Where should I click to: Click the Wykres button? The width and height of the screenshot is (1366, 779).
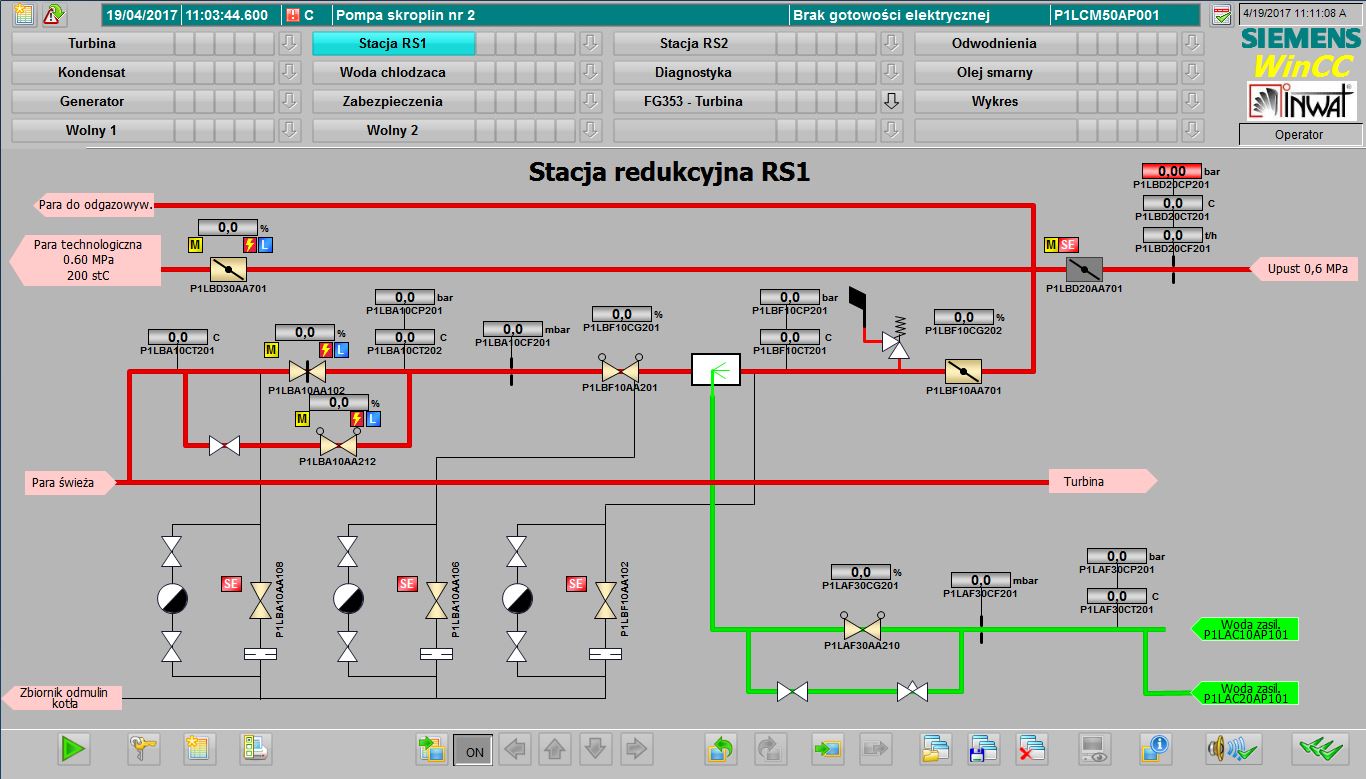coord(994,101)
